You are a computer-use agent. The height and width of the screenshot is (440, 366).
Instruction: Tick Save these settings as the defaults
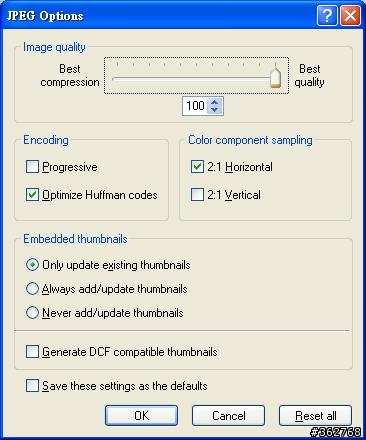pyautogui.click(x=32, y=386)
